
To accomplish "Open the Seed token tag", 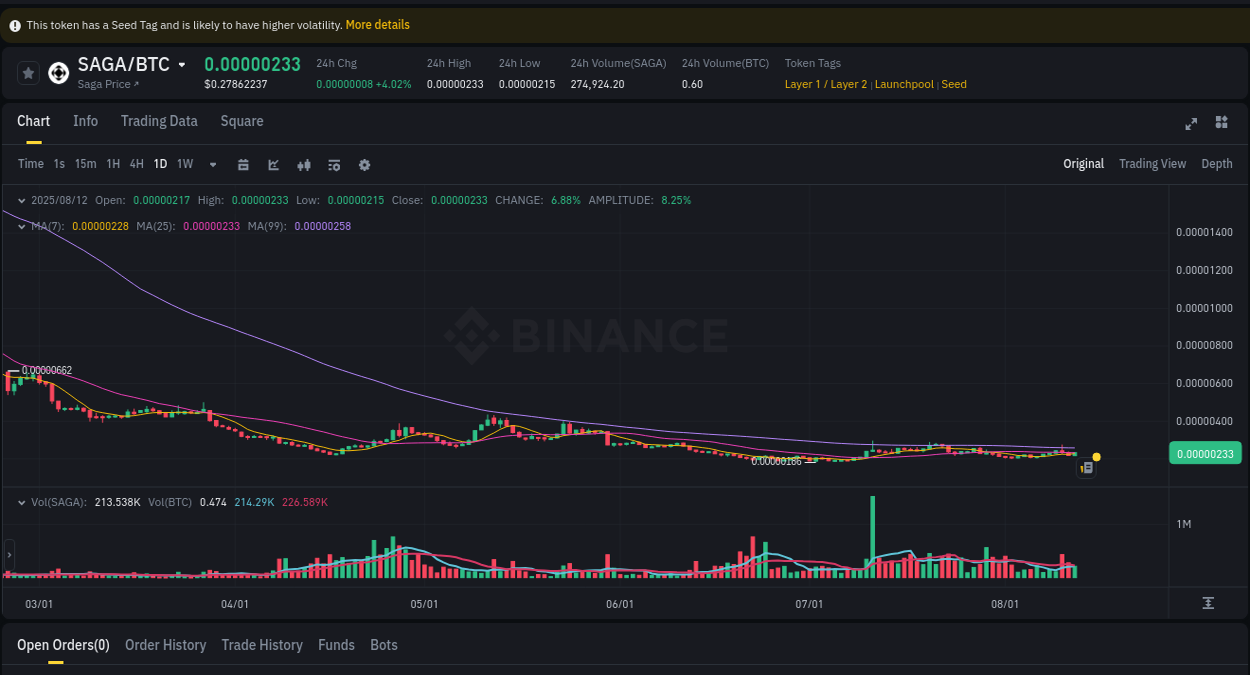I will point(954,84).
